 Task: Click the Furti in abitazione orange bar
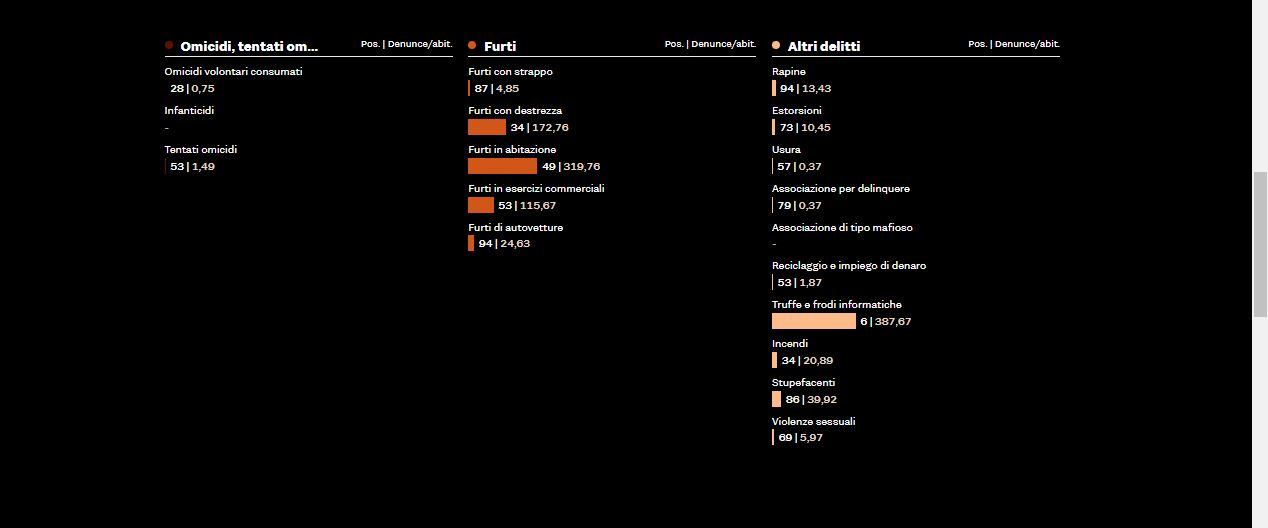[502, 166]
